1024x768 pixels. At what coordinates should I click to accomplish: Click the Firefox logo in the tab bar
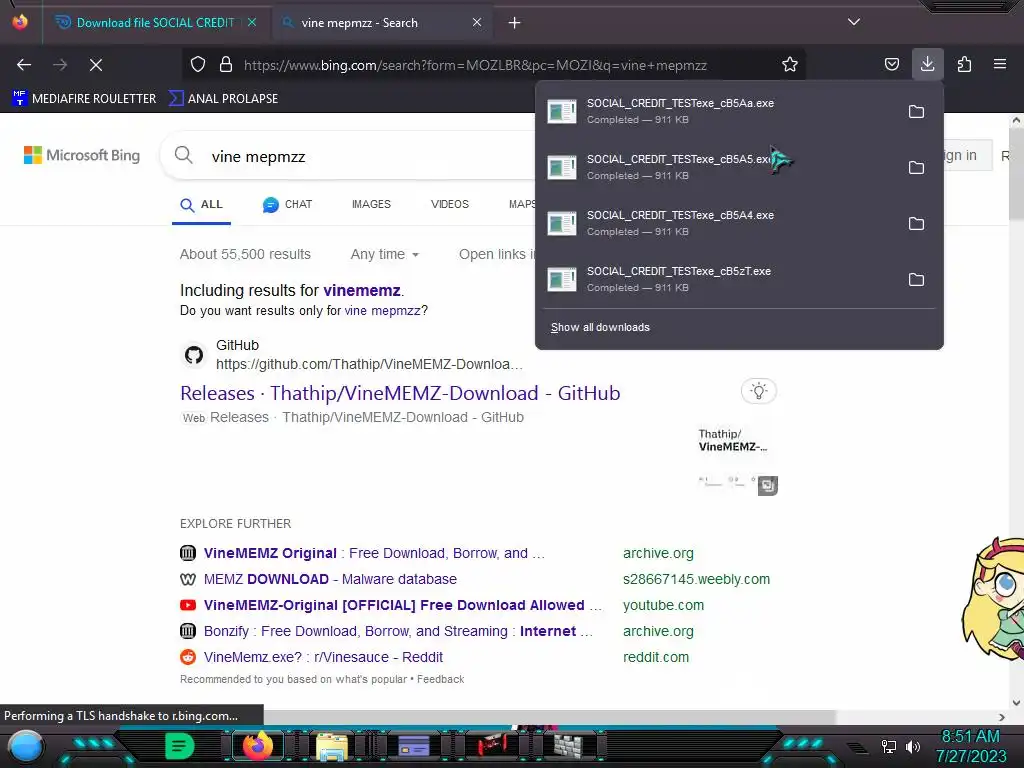(20, 22)
